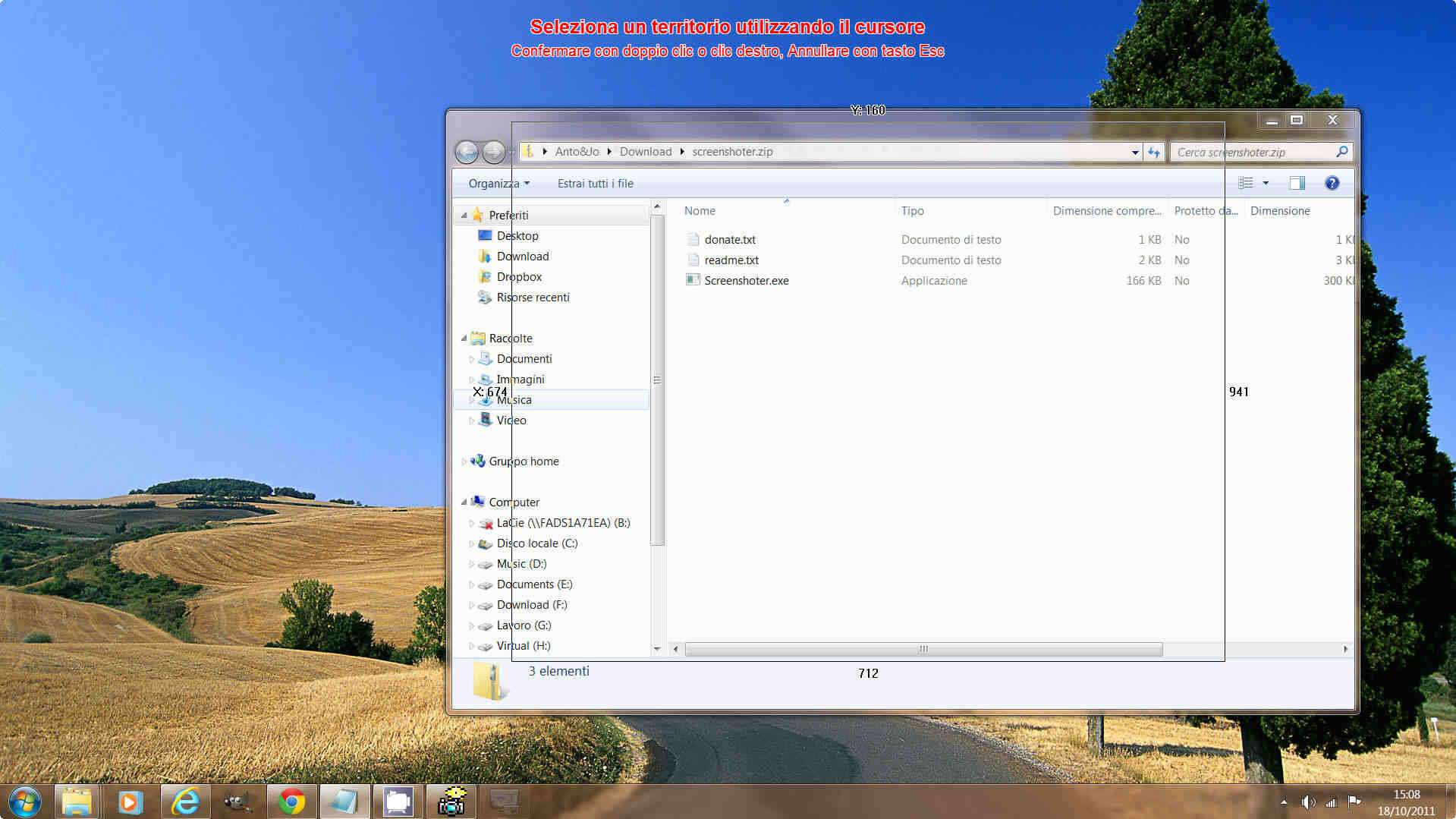This screenshot has width=1456, height=819.
Task: Go back using the Explorer back arrow
Action: click(467, 153)
